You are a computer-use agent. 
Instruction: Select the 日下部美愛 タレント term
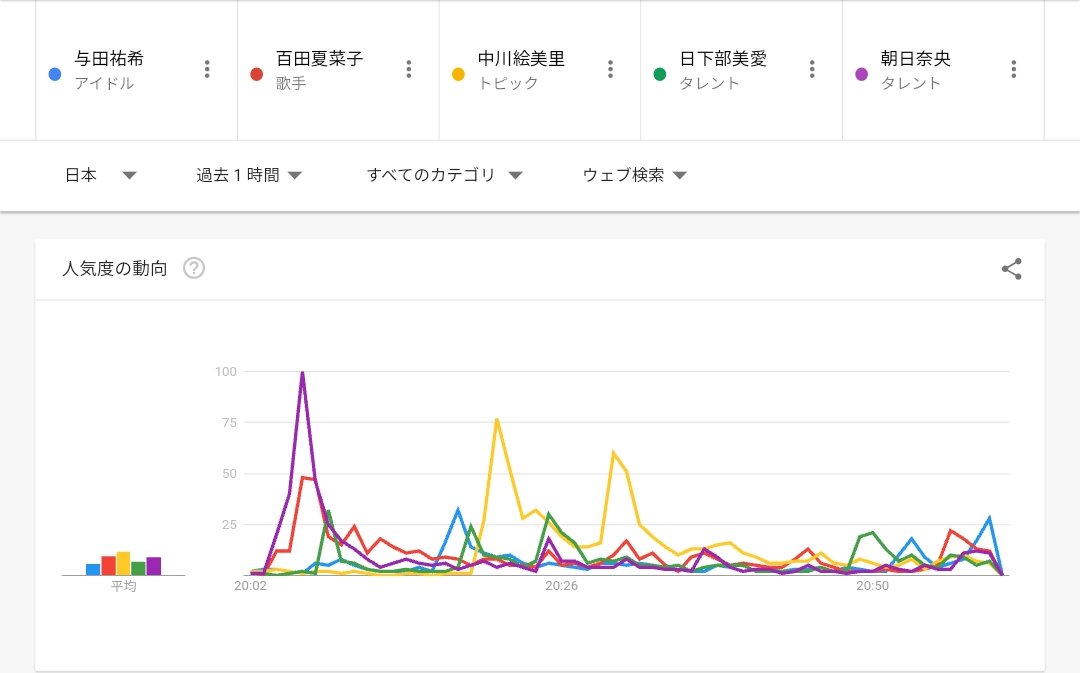point(723,70)
